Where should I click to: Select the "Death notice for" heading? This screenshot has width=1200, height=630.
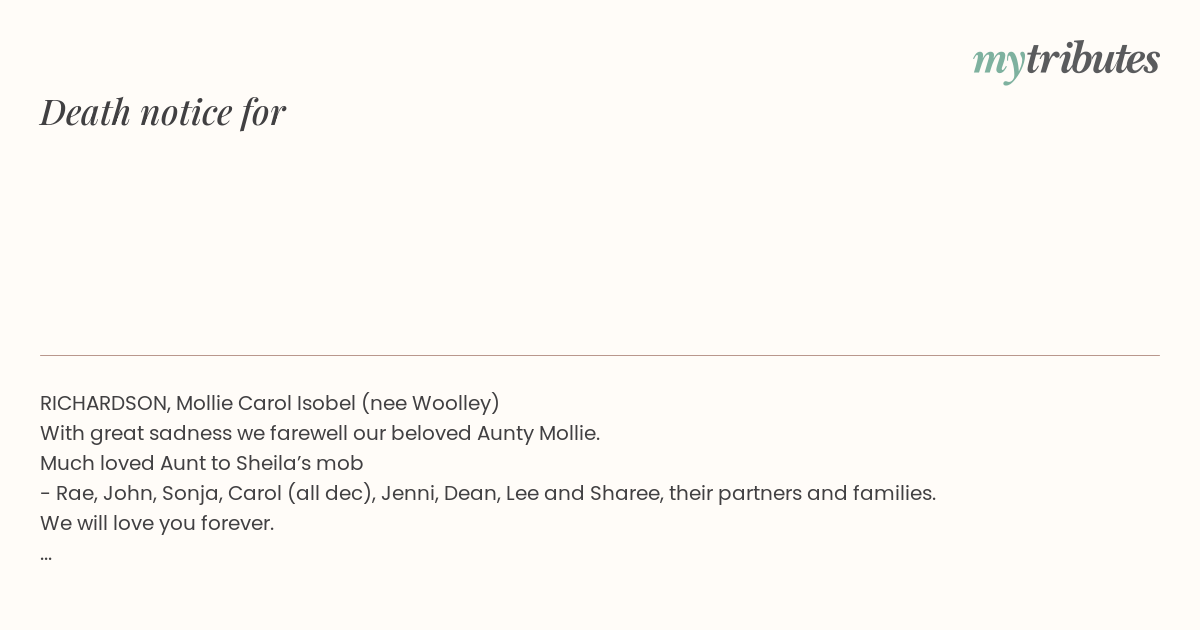pyautogui.click(x=163, y=112)
